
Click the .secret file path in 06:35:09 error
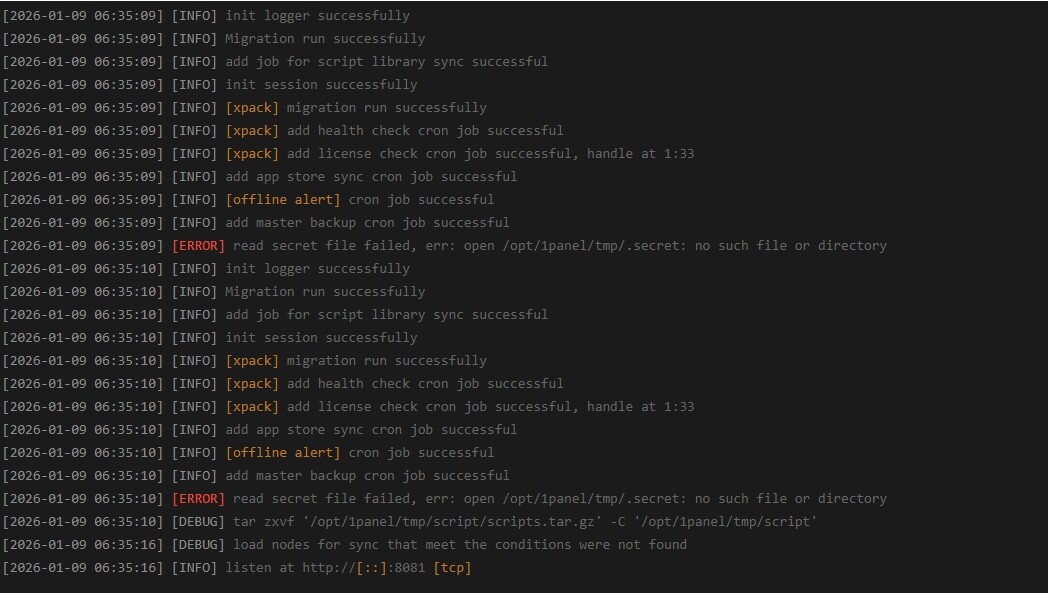[590, 246]
